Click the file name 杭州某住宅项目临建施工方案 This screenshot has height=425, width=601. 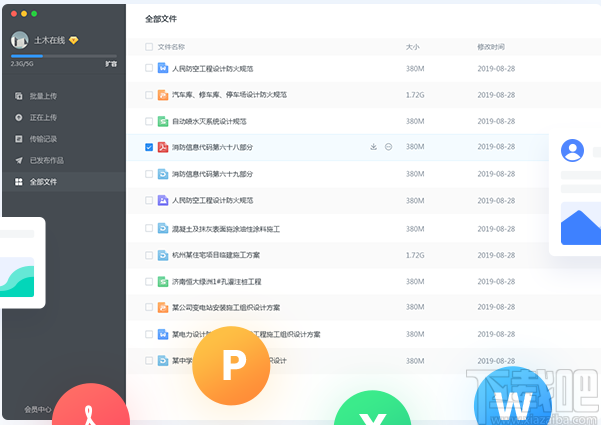tap(216, 255)
